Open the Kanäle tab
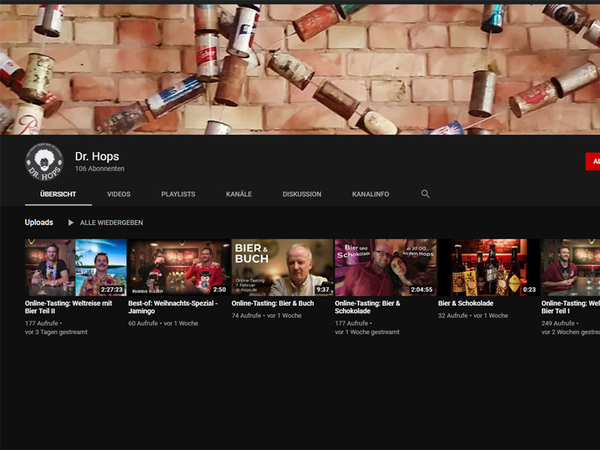This screenshot has width=600, height=450. coord(239,194)
